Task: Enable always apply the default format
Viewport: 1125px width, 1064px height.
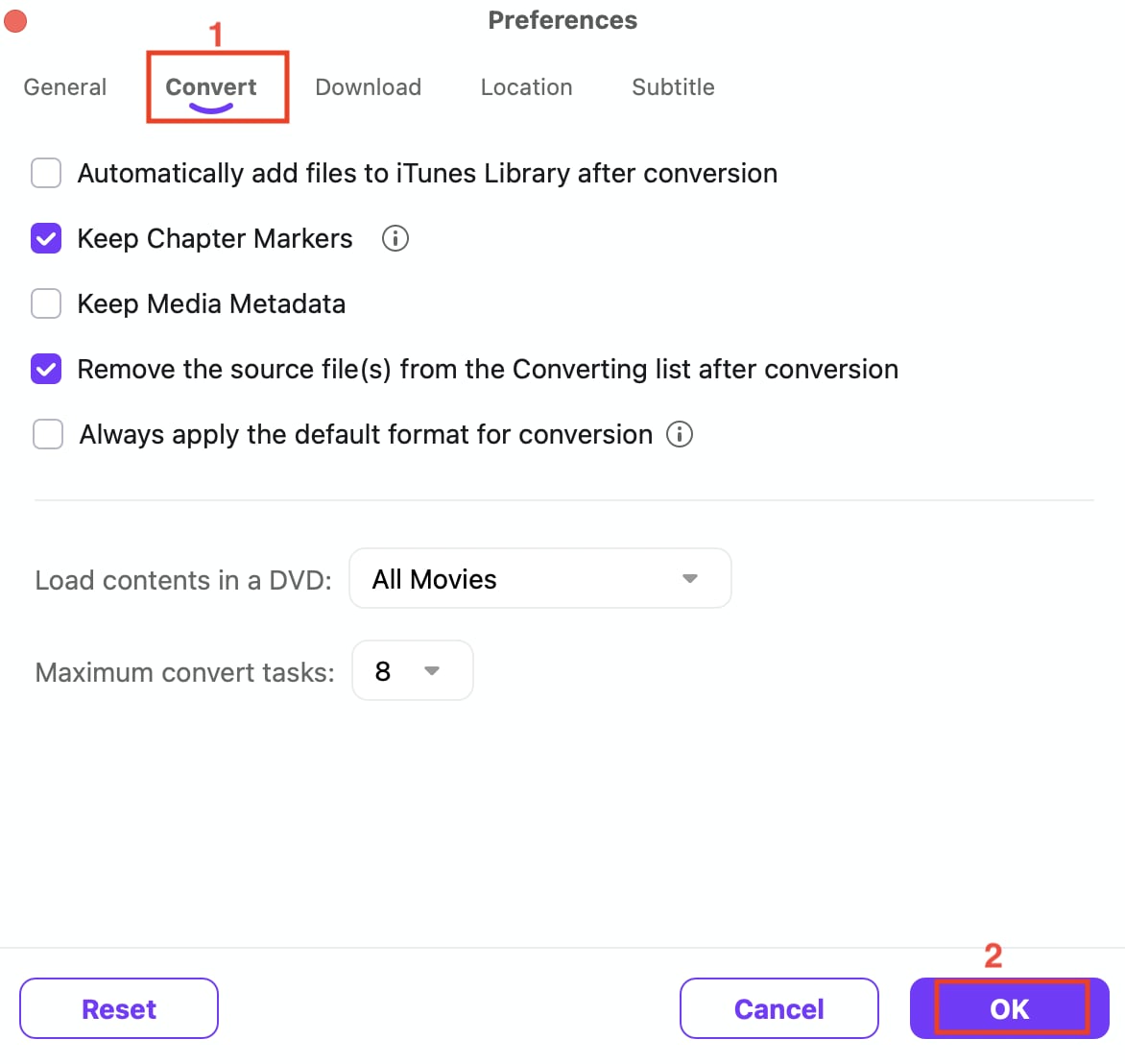Action: 47,434
